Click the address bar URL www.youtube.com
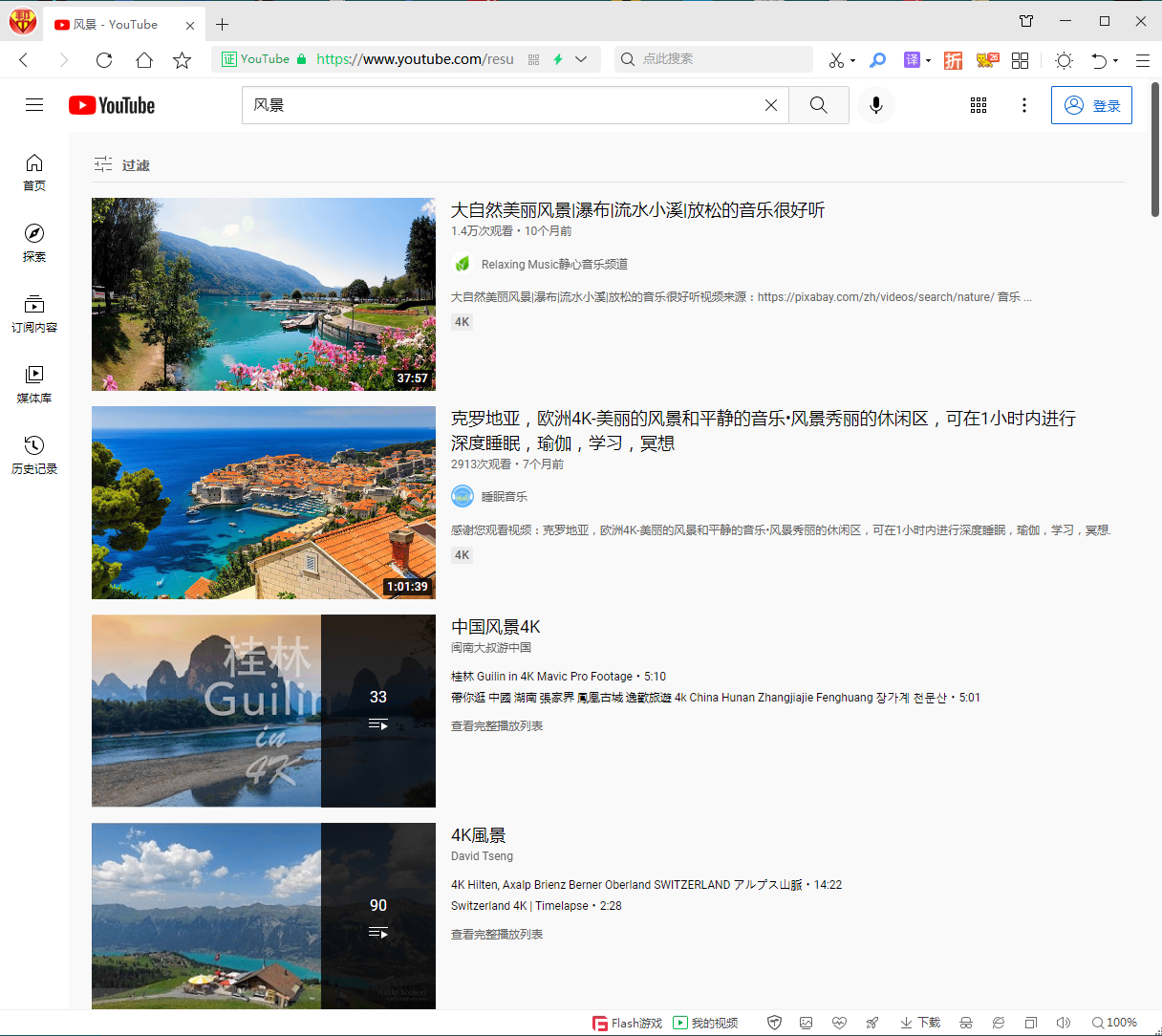This screenshot has width=1162, height=1036. coord(416,59)
